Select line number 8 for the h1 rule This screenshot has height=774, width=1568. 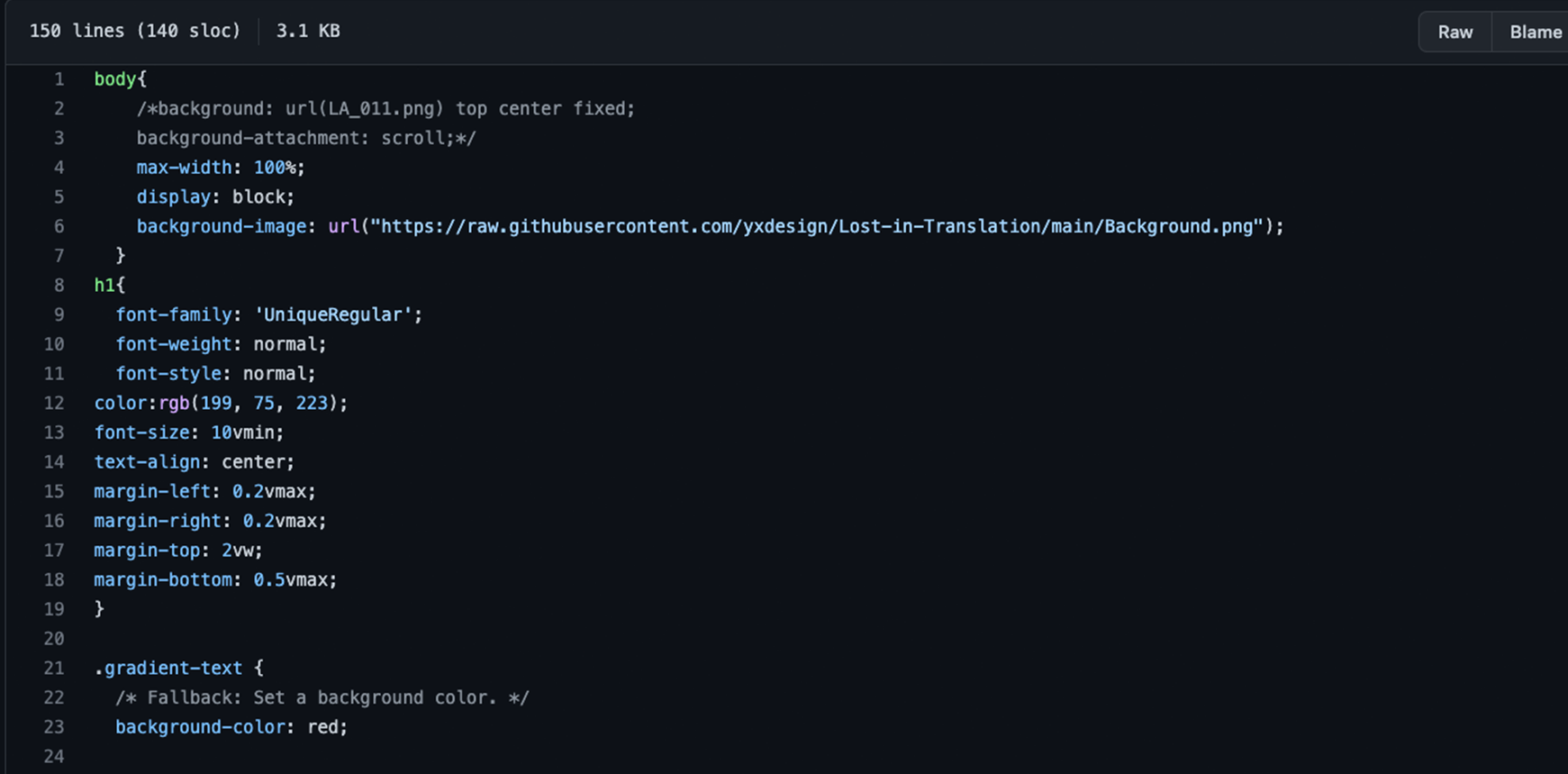(59, 286)
